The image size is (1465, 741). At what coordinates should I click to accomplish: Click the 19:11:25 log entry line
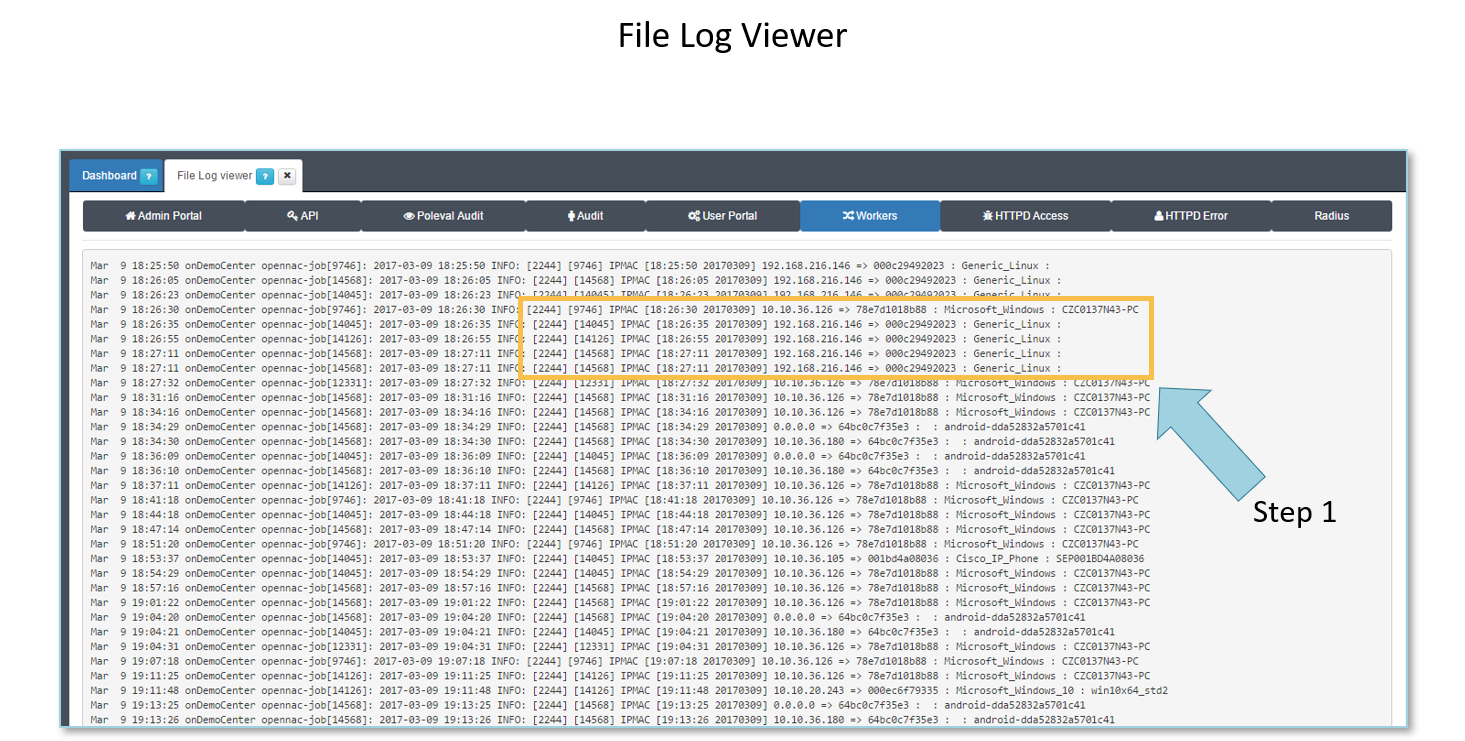click(x=620, y=676)
